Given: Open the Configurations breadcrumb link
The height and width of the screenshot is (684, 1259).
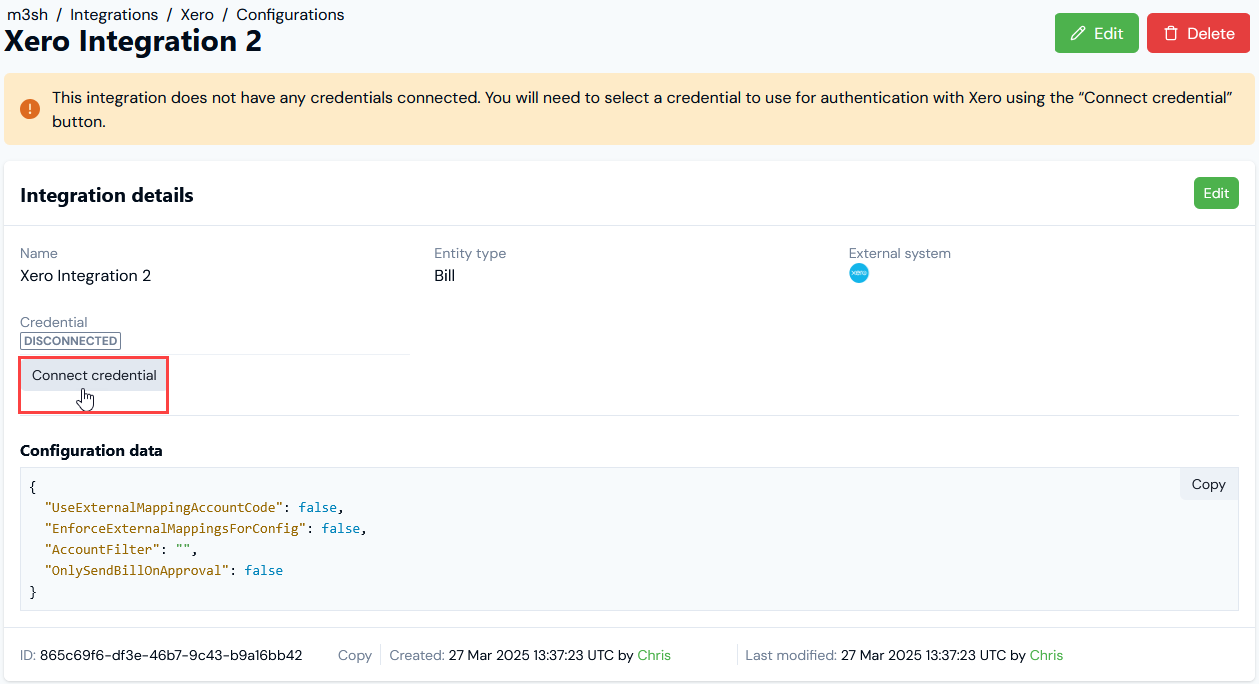Looking at the screenshot, I should [290, 15].
